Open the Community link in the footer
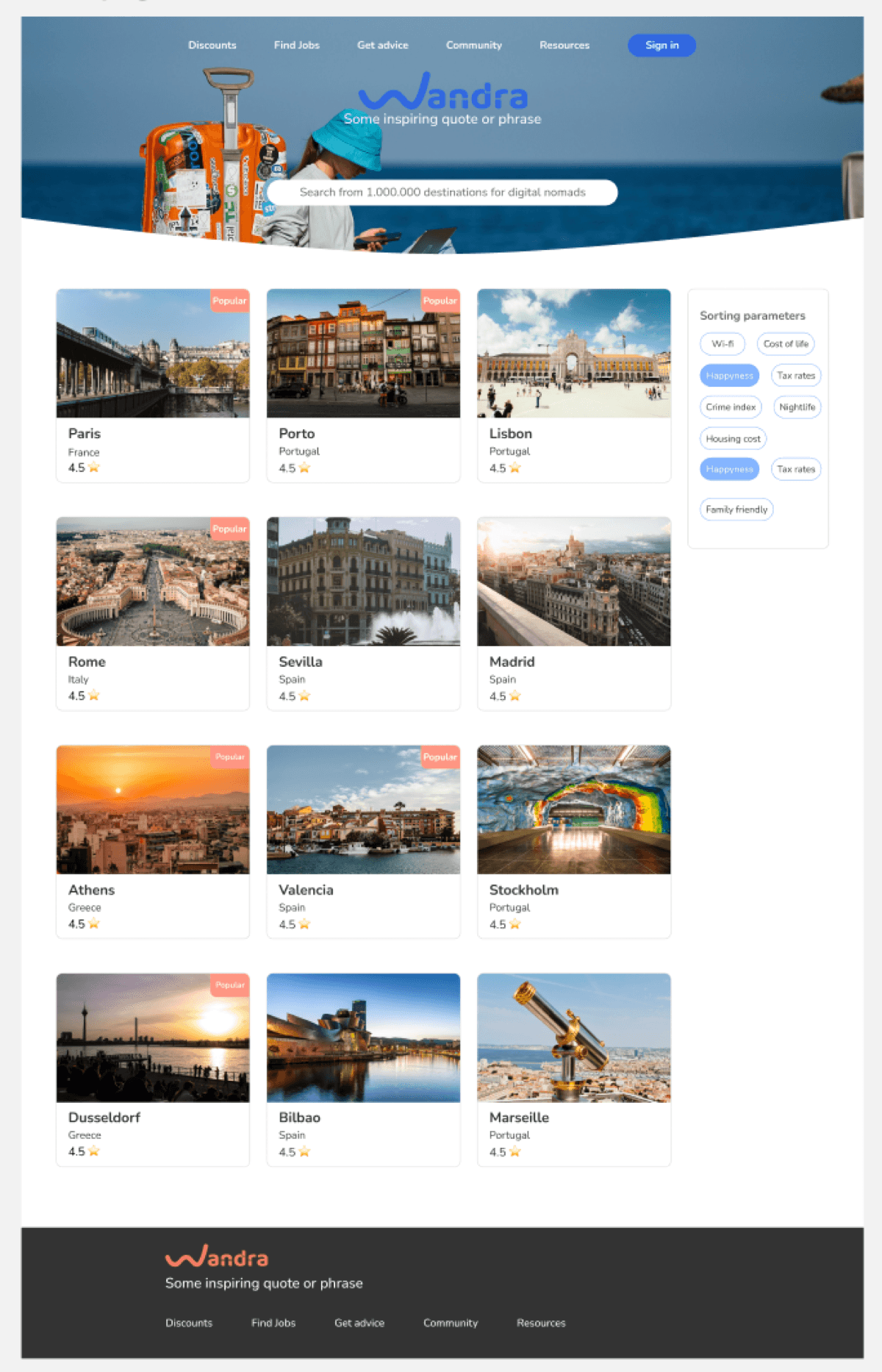Screen dimensions: 882x1372 point(450,1323)
